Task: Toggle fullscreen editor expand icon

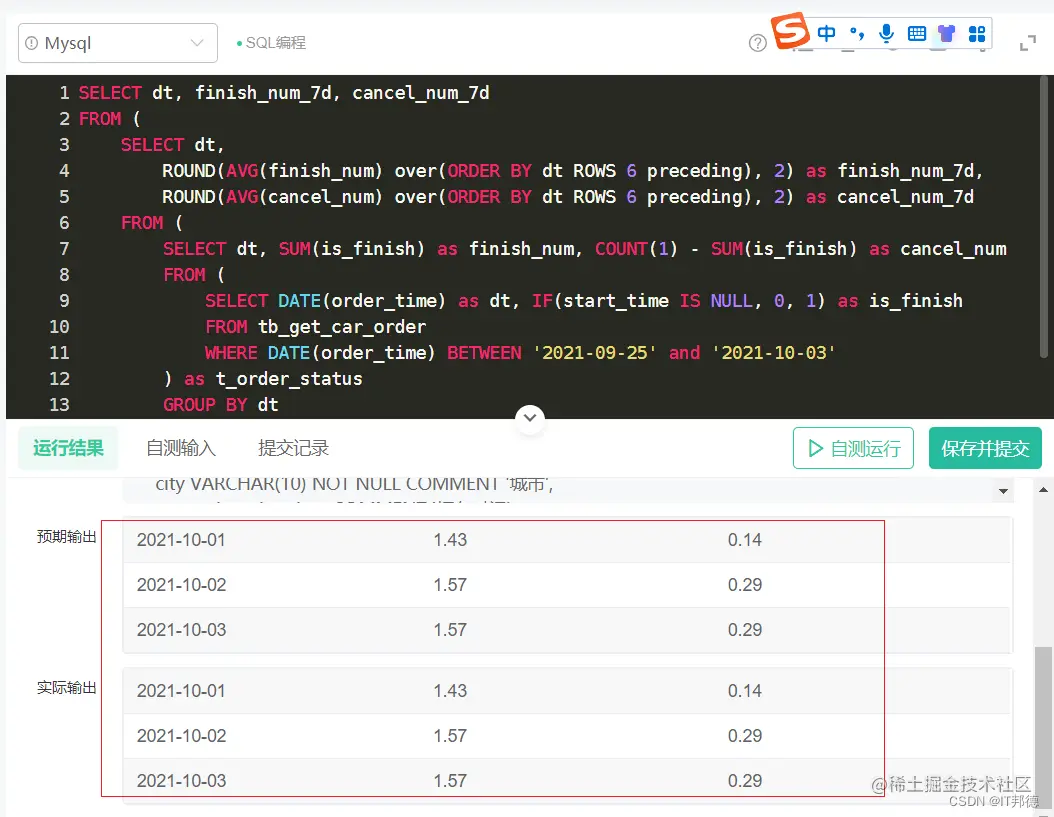Action: pos(1028,44)
